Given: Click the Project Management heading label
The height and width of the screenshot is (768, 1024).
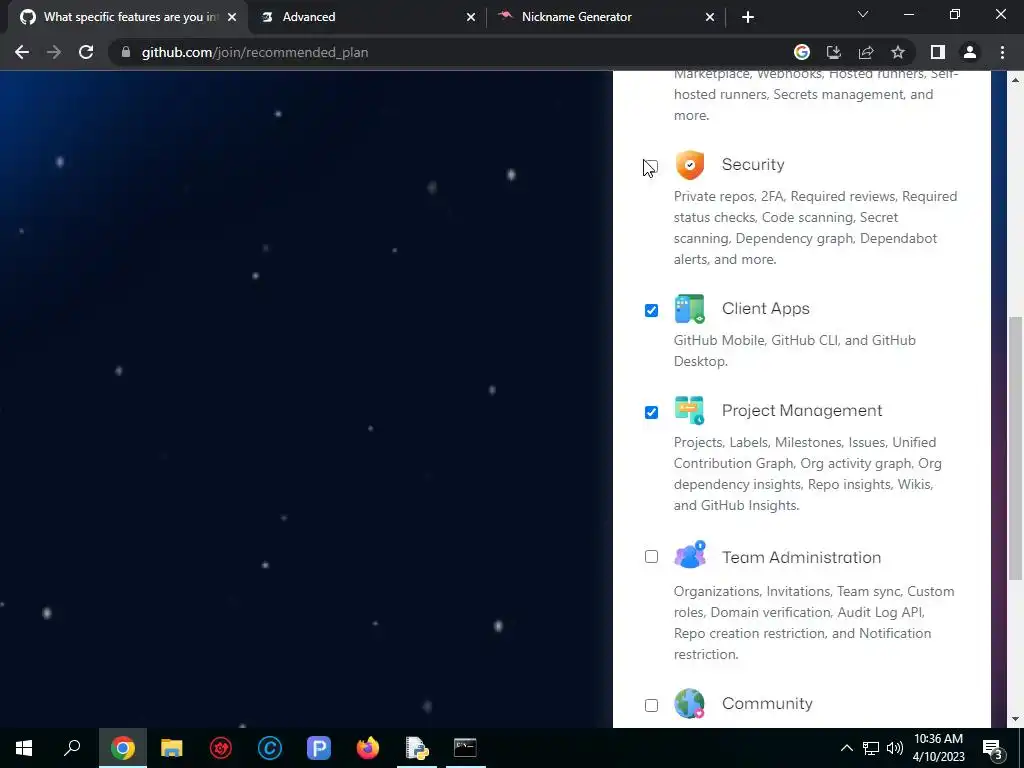Looking at the screenshot, I should click(x=802, y=410).
